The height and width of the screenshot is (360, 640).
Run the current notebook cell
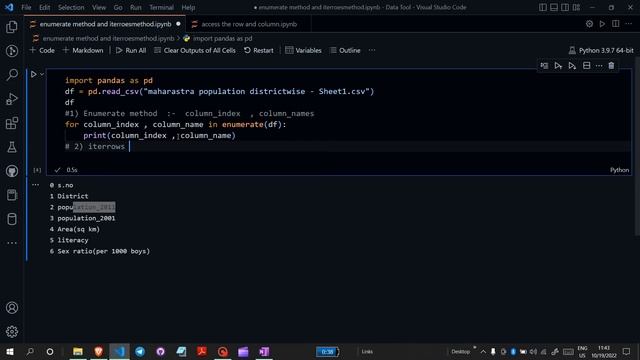(33, 74)
